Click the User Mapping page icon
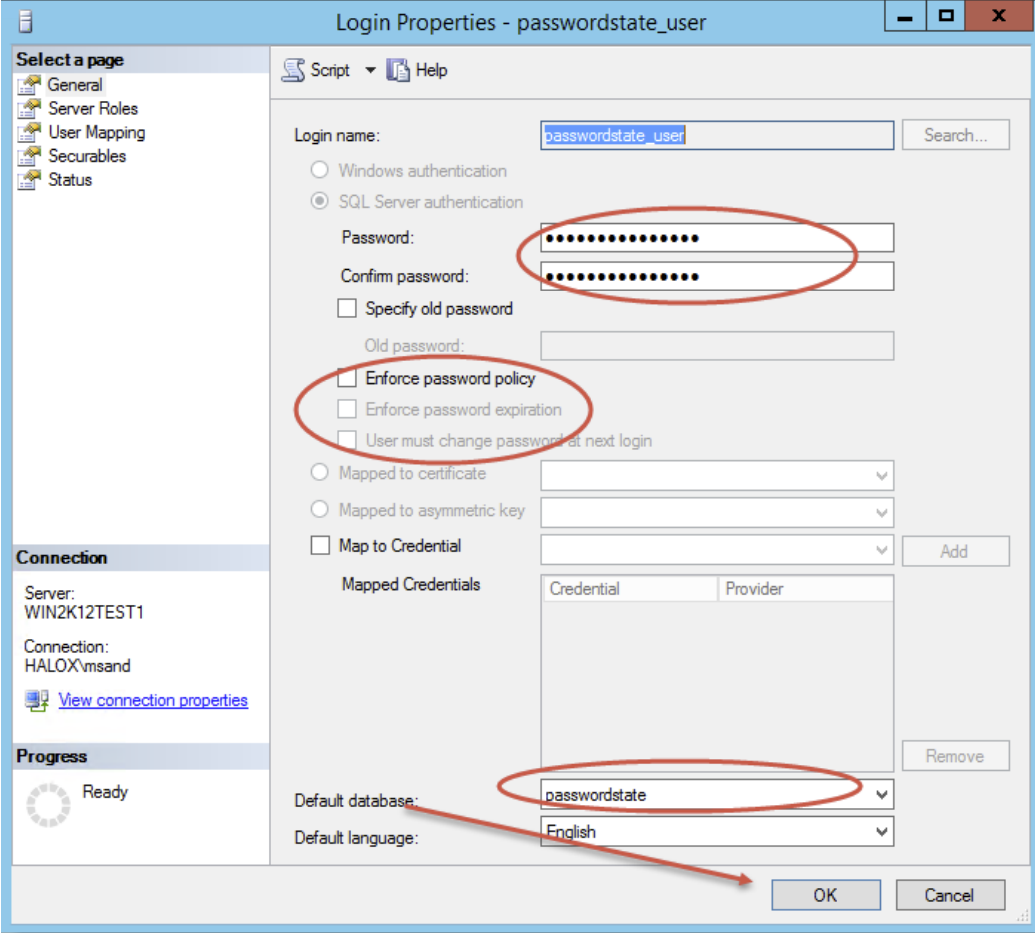Image resolution: width=1035 pixels, height=933 pixels. click(x=29, y=133)
